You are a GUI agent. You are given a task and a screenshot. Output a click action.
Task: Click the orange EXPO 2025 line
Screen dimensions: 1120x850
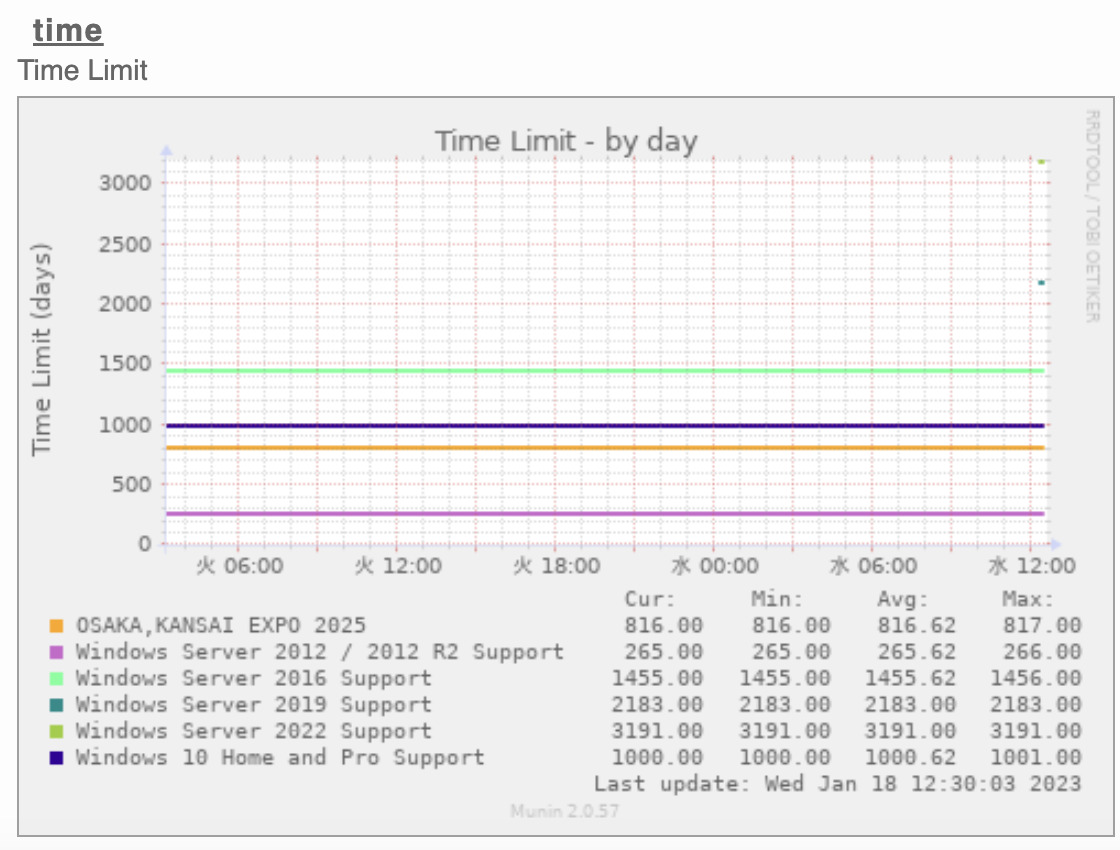(x=605, y=448)
